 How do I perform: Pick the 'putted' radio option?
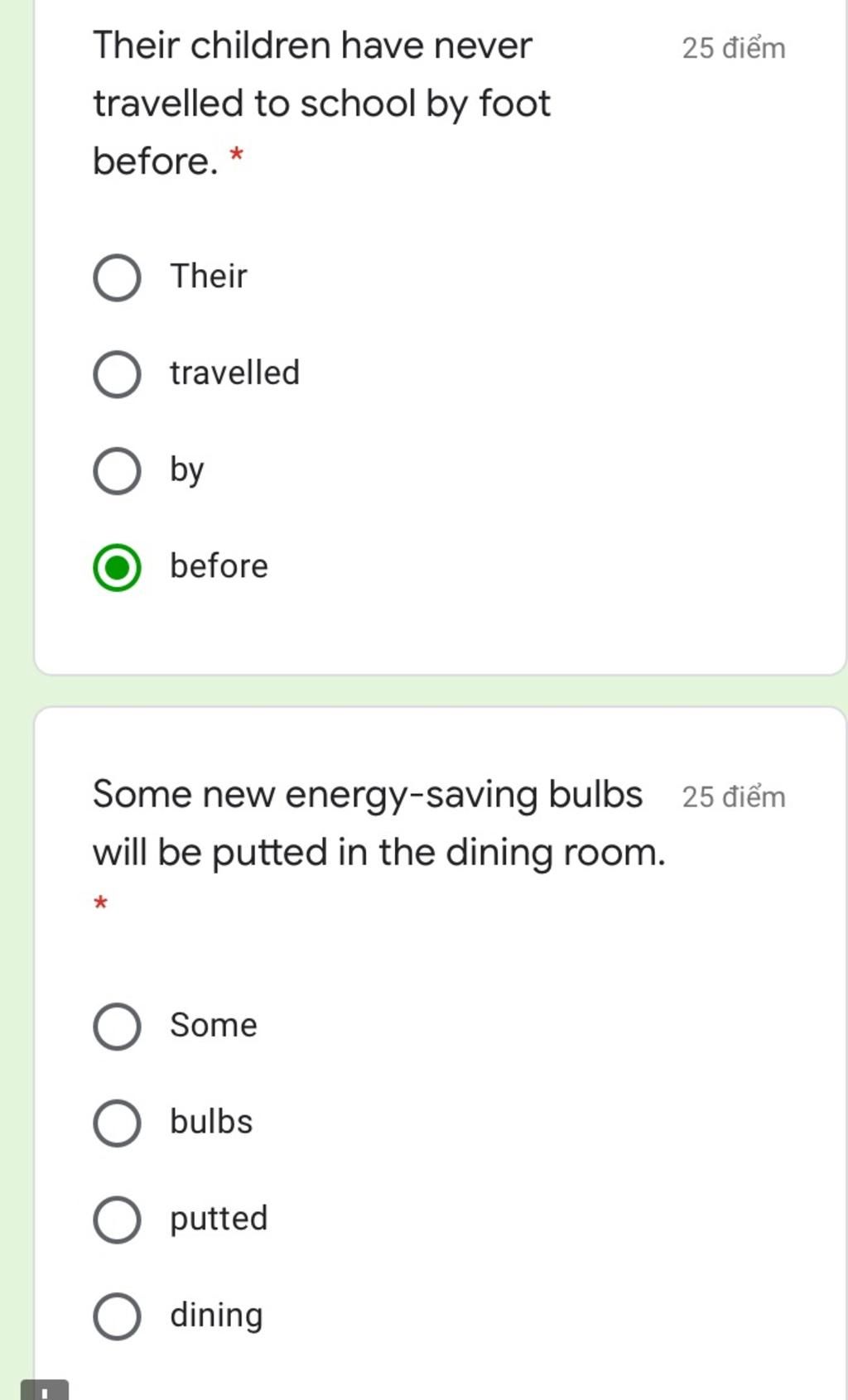(117, 1220)
